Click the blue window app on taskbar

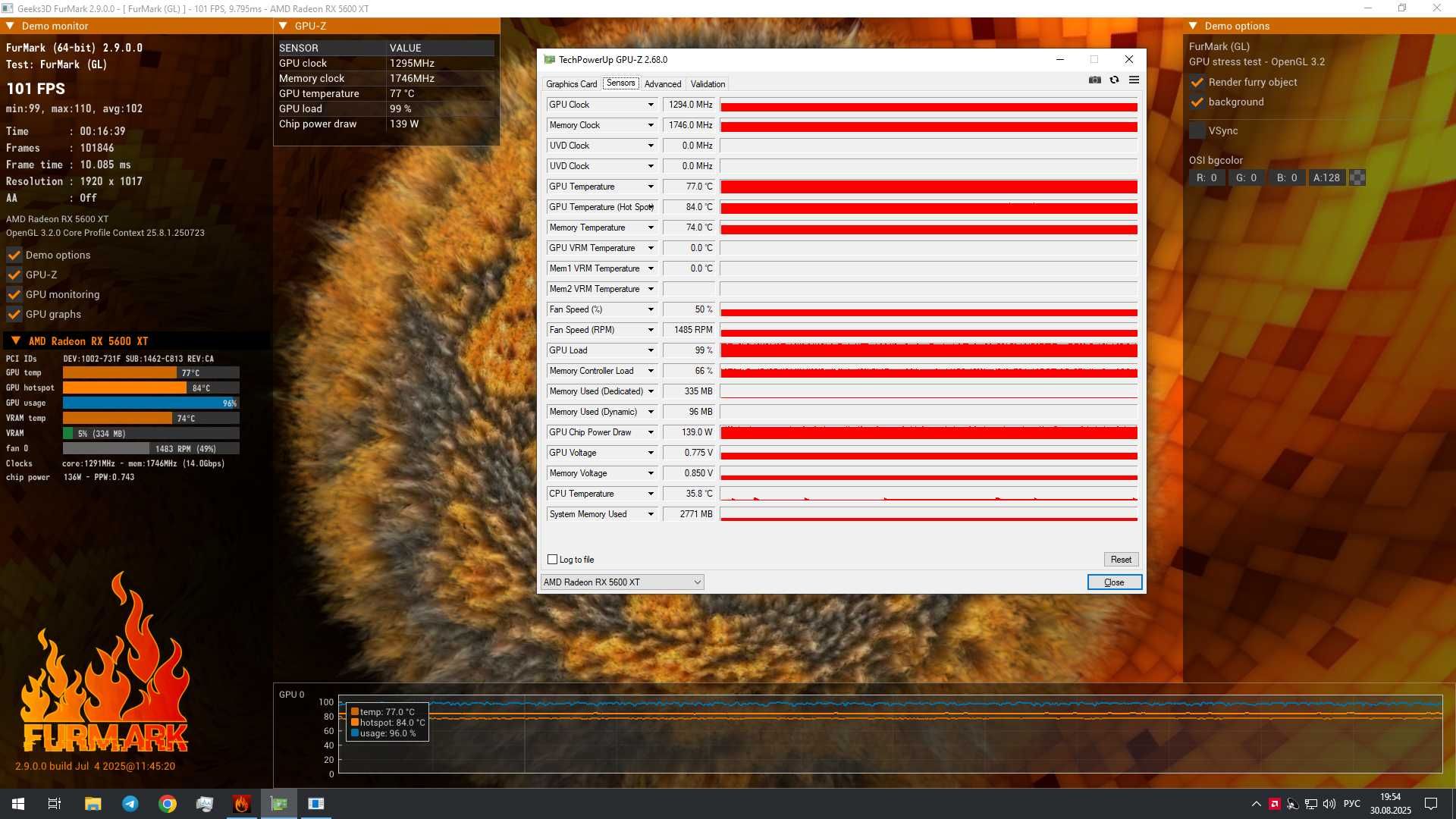click(316, 804)
